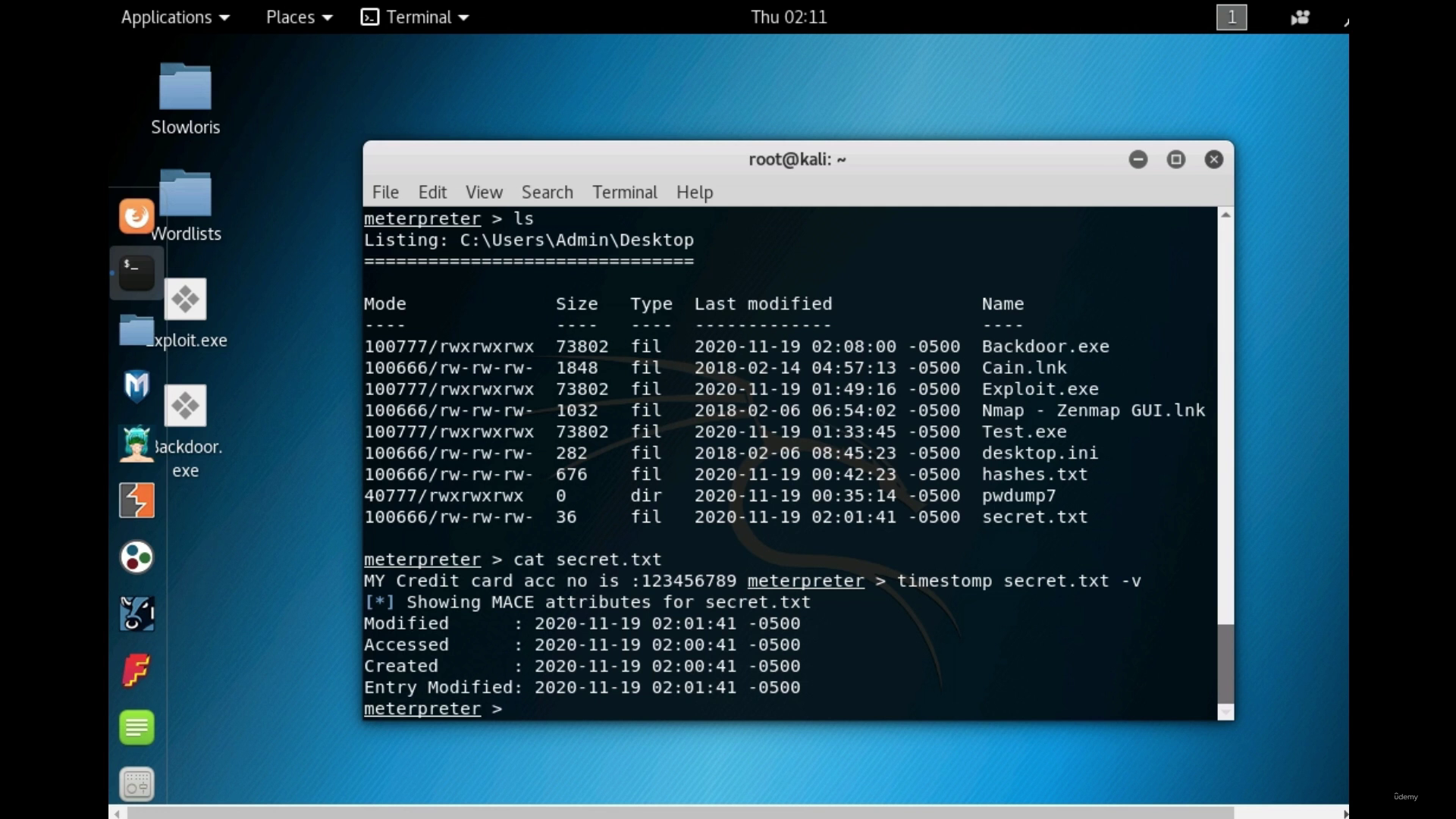Click the terminal scrollbar up arrow
The image size is (1456, 819).
(1225, 215)
